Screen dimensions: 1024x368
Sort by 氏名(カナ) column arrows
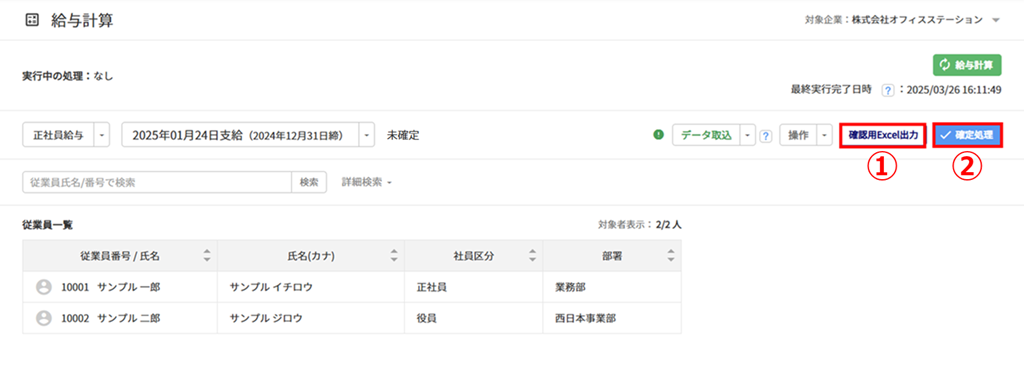click(394, 256)
